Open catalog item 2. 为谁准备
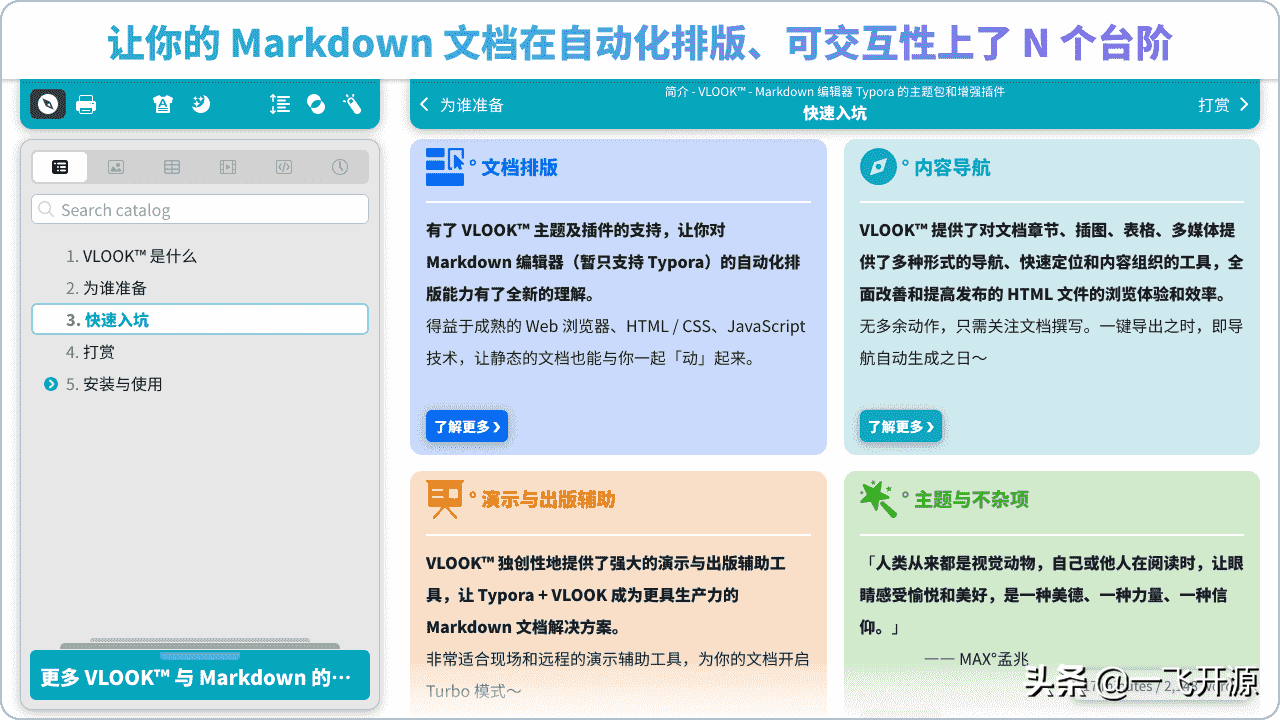Viewport: 1280px width, 720px height. pyautogui.click(x=106, y=288)
